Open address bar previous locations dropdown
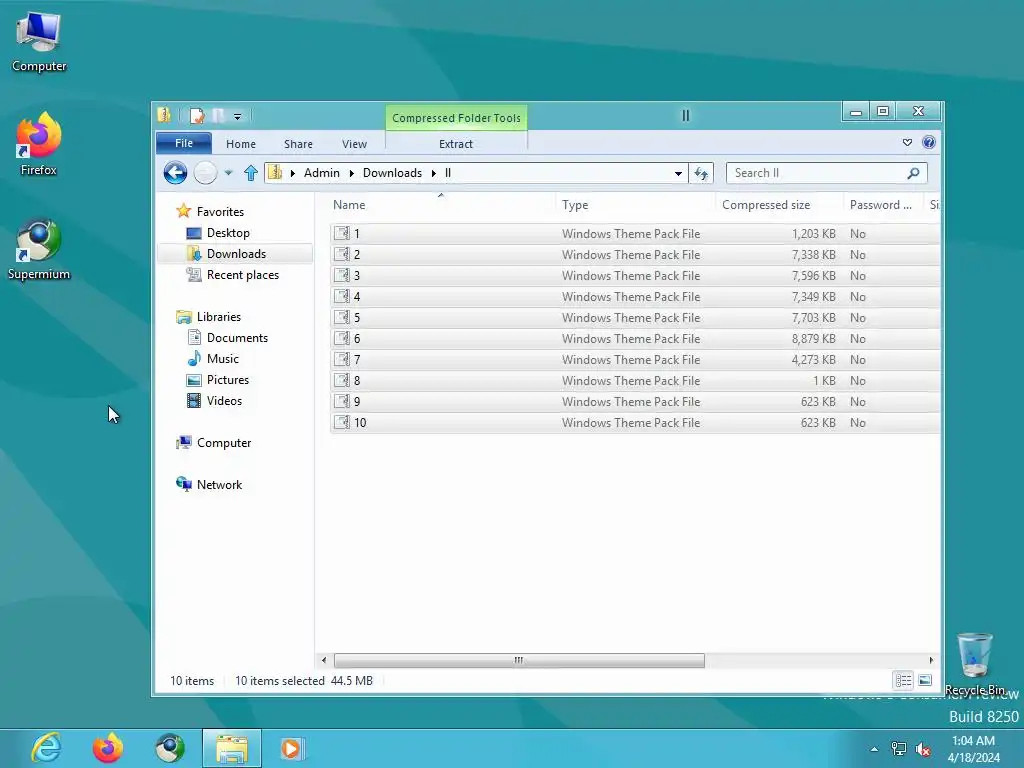Screen dimensions: 1024x768 point(679,173)
